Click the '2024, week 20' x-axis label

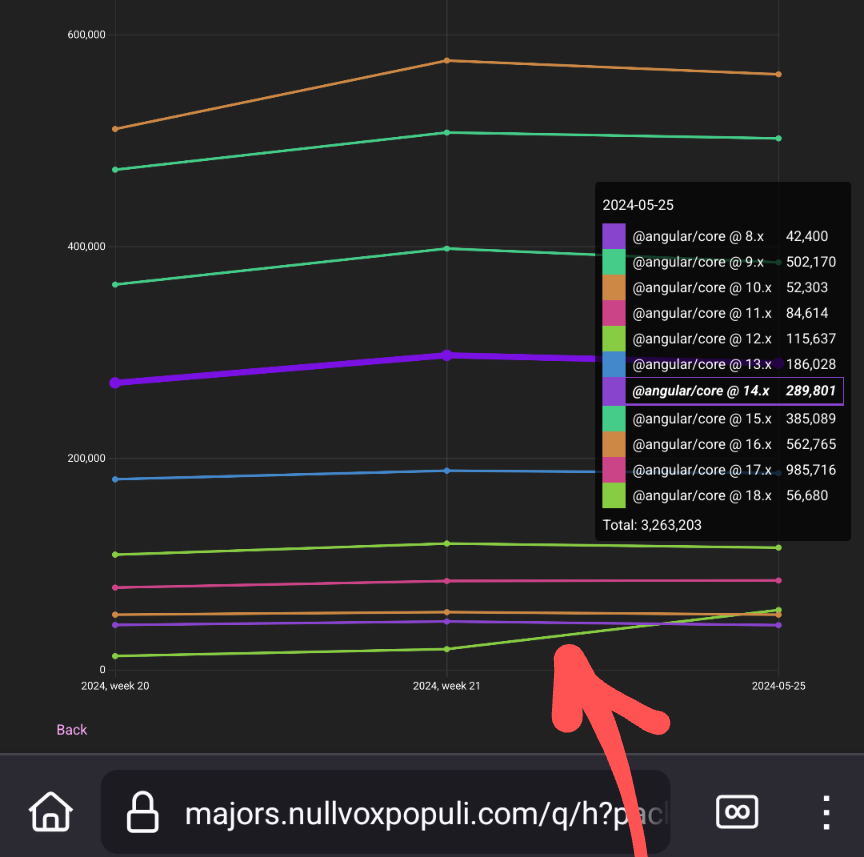[x=115, y=686]
